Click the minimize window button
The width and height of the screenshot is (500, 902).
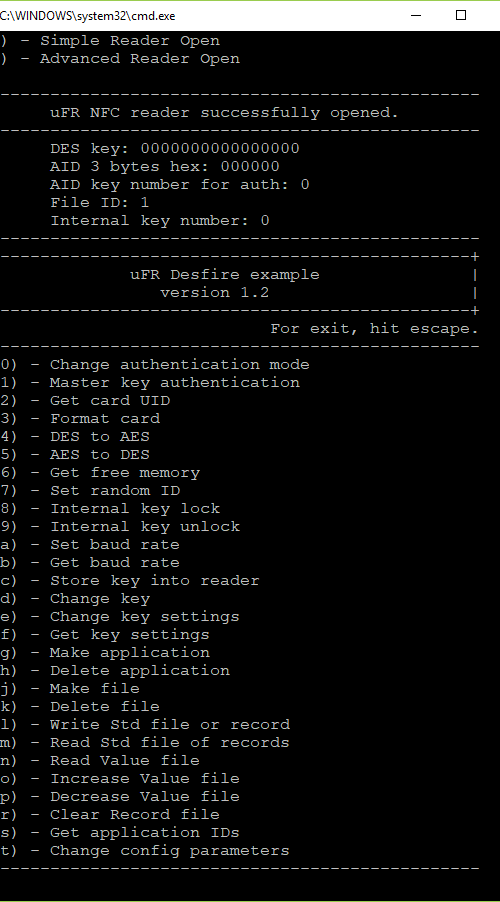pyautogui.click(x=416, y=16)
